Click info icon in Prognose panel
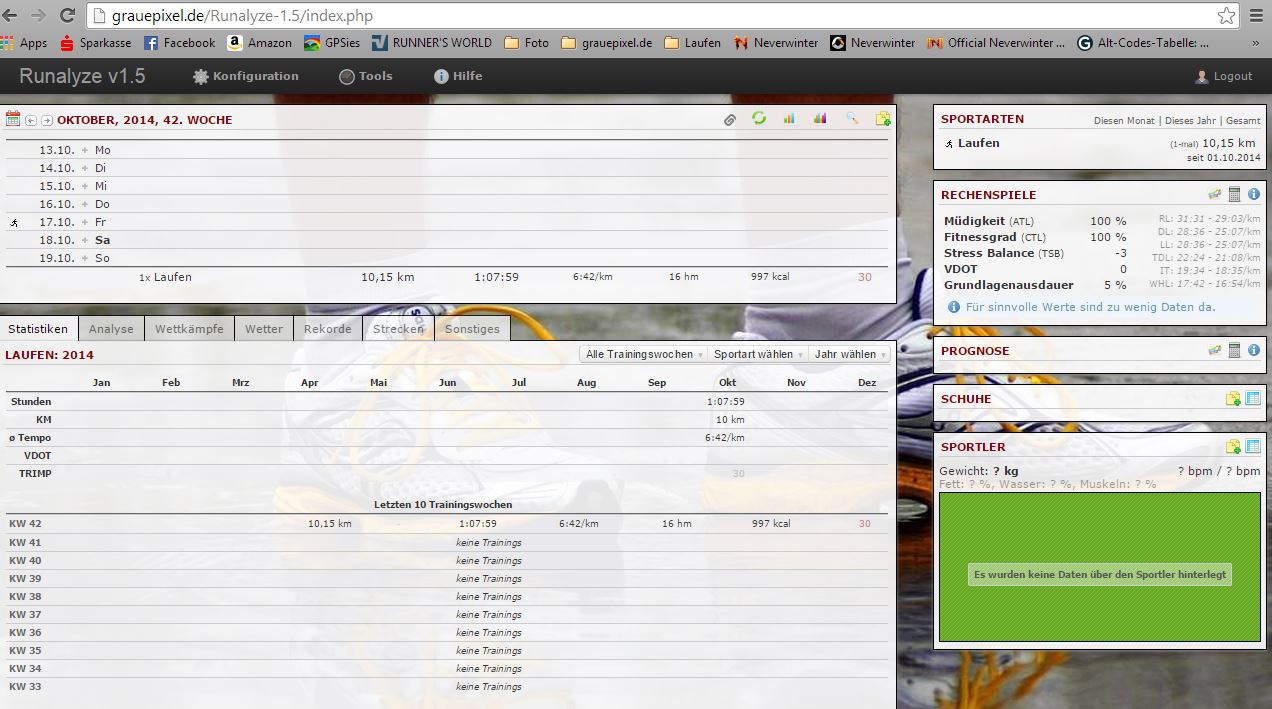The width and height of the screenshot is (1272, 709). tap(1253, 351)
